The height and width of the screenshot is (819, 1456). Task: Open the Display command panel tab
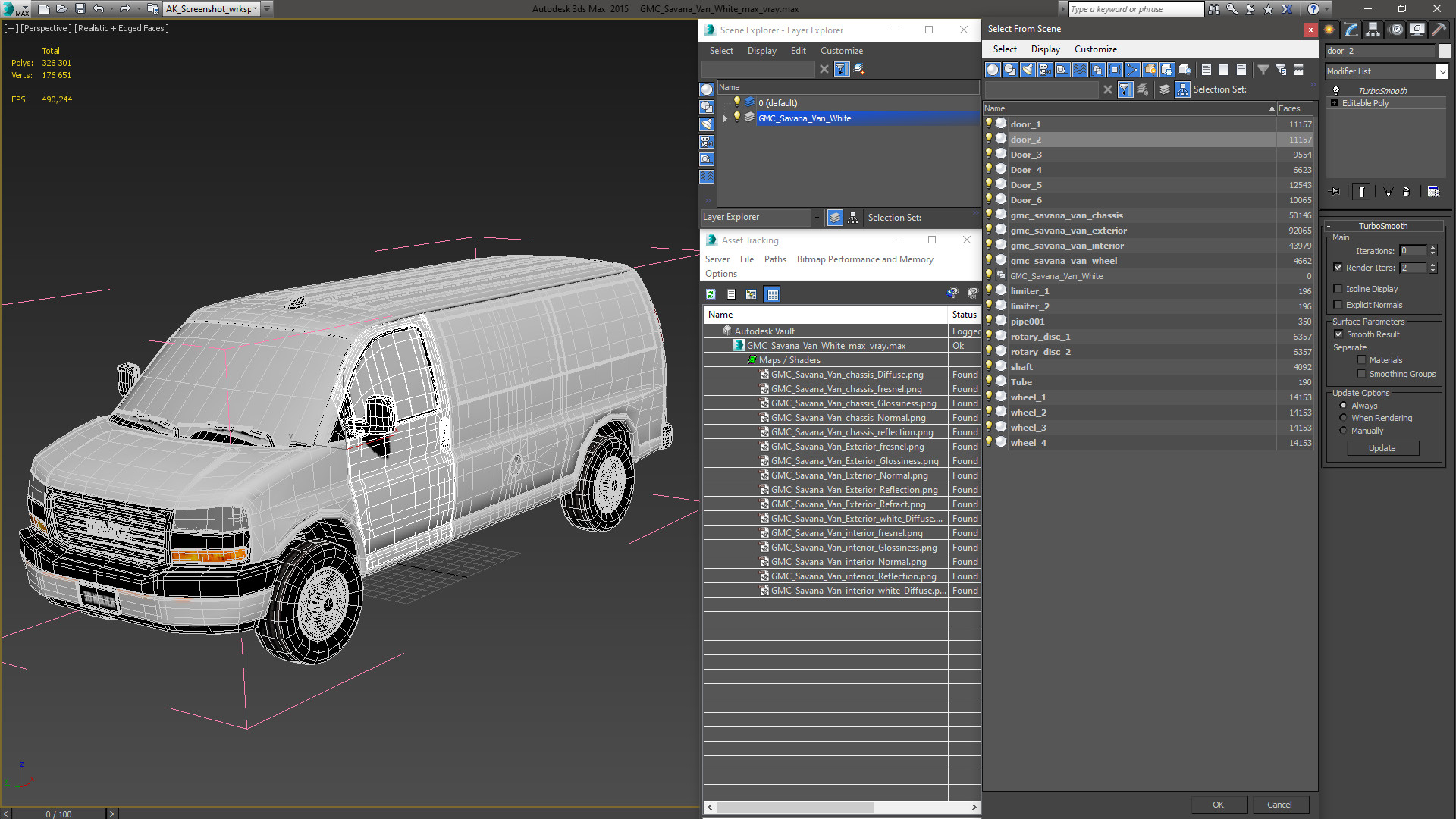1417,30
